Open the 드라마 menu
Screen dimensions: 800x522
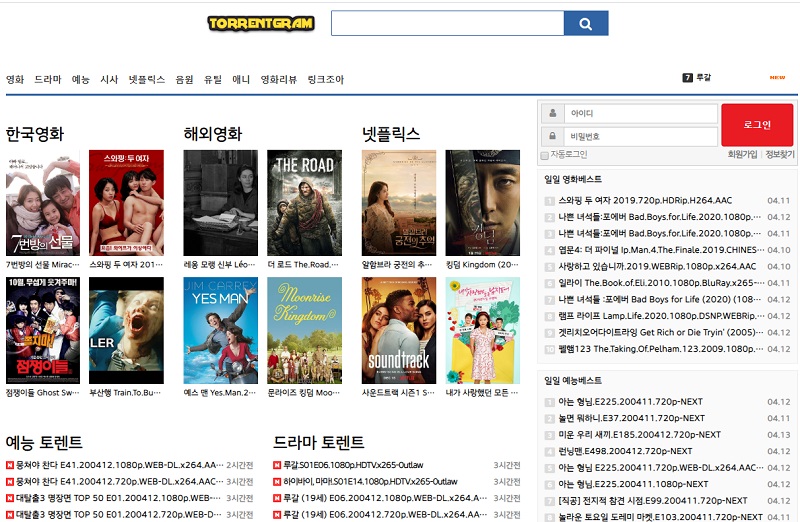click(47, 80)
